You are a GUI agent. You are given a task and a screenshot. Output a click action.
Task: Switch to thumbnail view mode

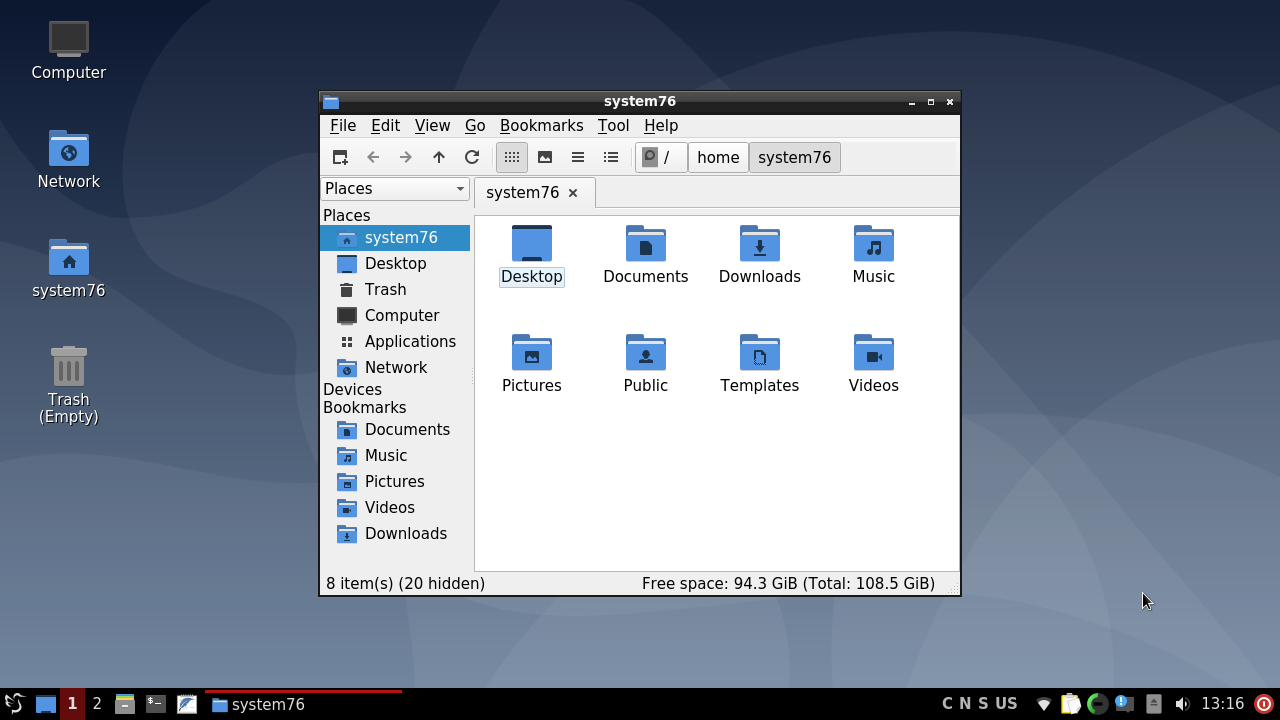coord(545,157)
